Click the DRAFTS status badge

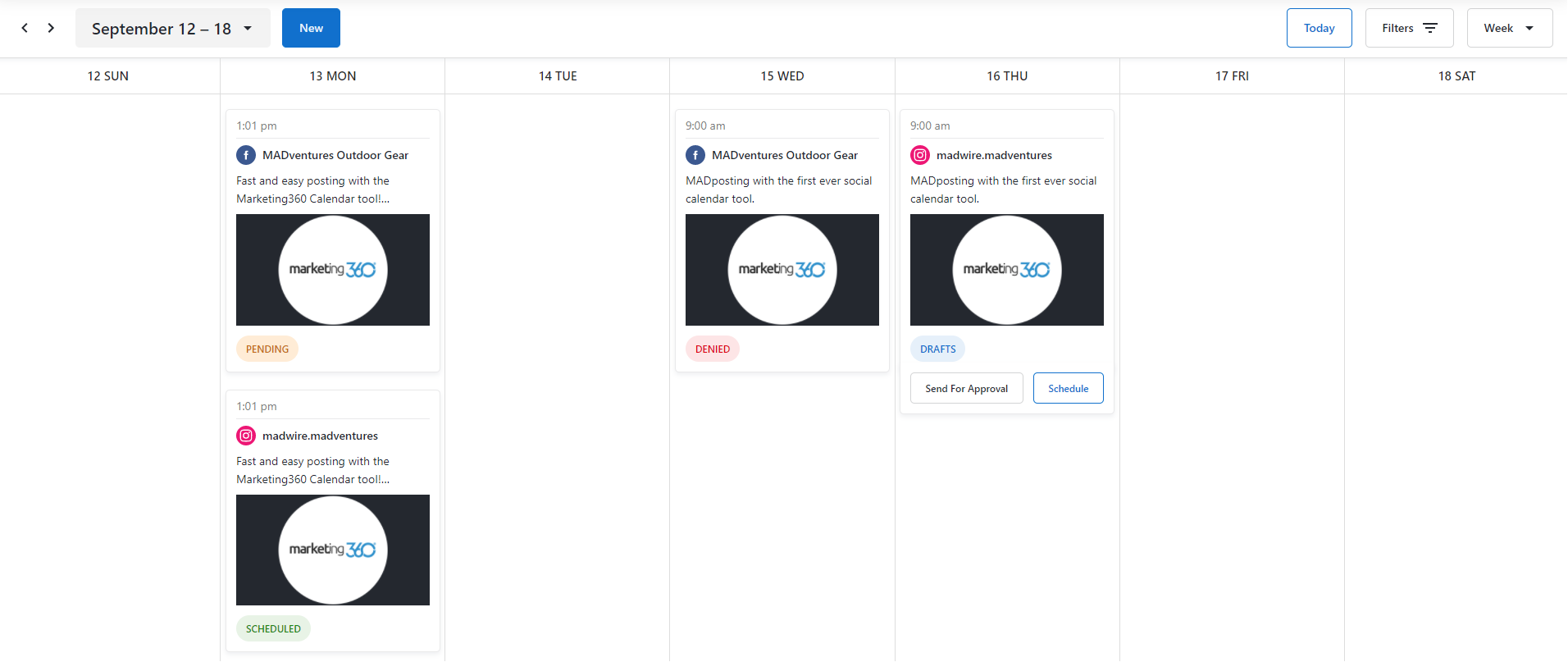[x=937, y=349]
